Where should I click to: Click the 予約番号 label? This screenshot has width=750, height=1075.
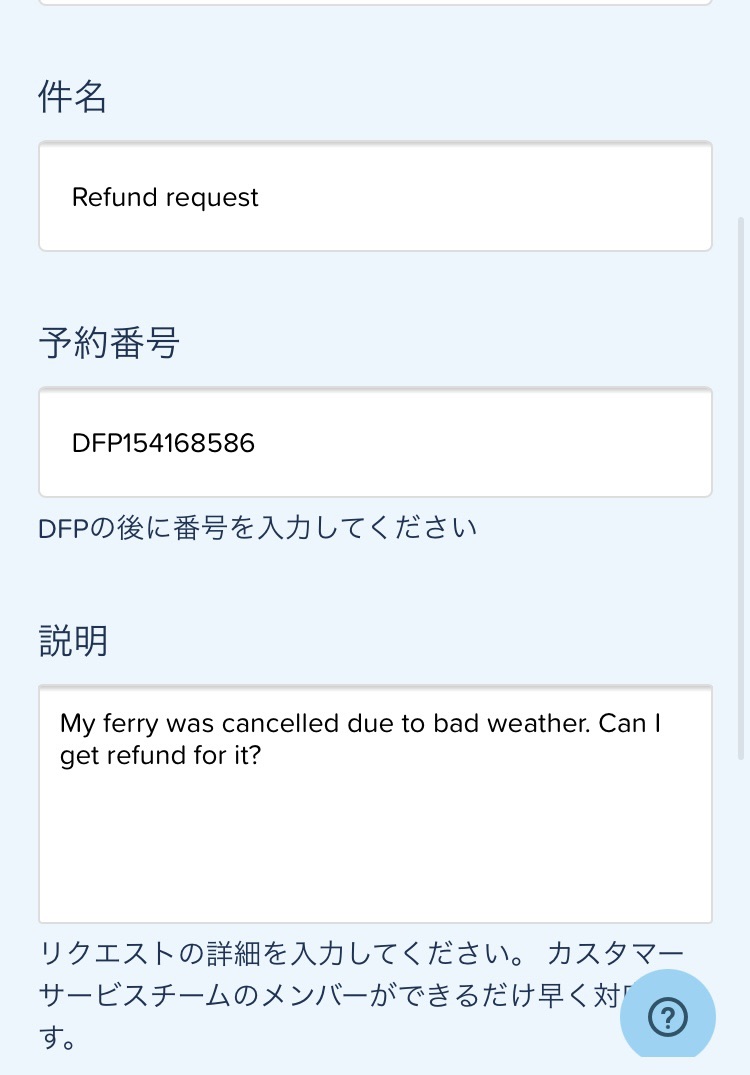109,342
